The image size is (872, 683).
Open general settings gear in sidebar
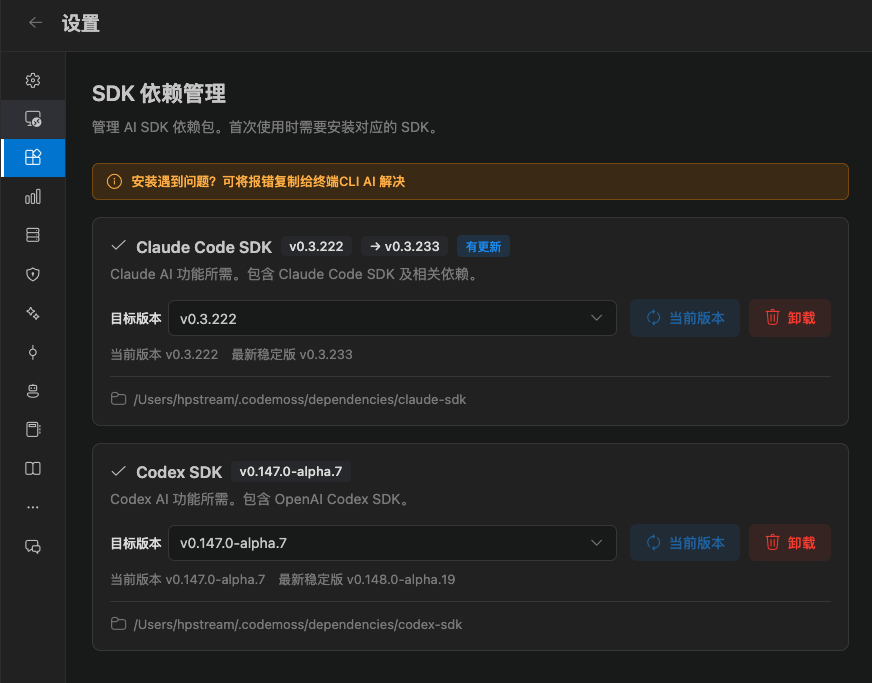coord(33,80)
